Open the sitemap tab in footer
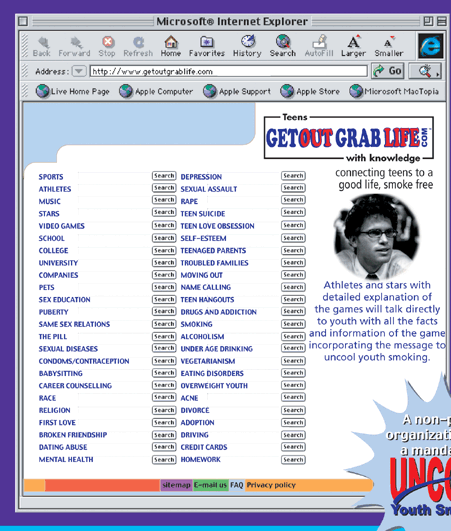The image size is (451, 531). coord(176,485)
